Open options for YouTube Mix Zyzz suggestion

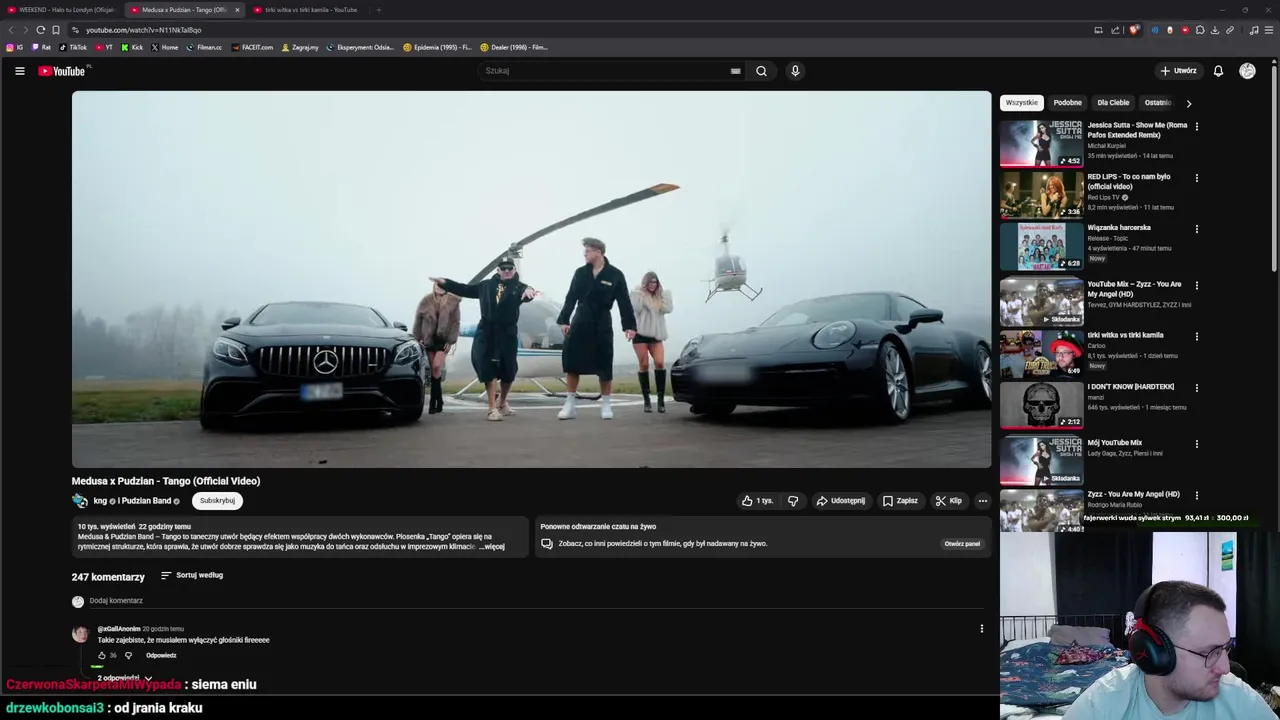pyautogui.click(x=1197, y=285)
